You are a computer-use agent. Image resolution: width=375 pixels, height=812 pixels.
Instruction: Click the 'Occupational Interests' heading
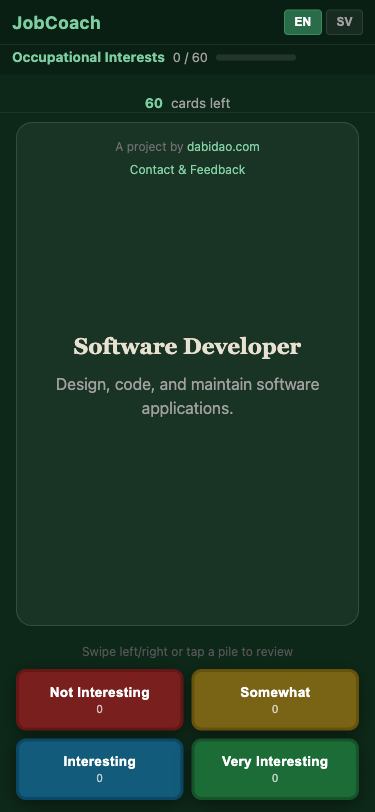[x=89, y=57]
